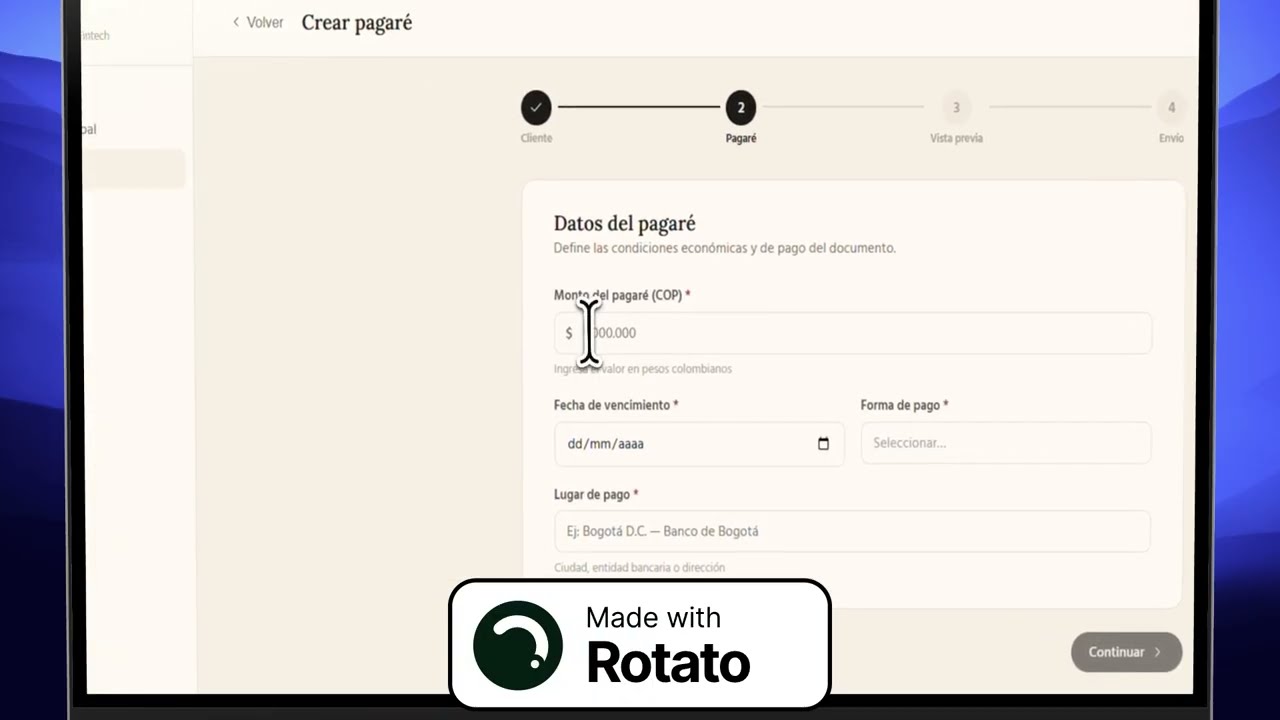The width and height of the screenshot is (1280, 720).
Task: Focus the Monto del pagaré amount field
Action: pyautogui.click(x=853, y=333)
